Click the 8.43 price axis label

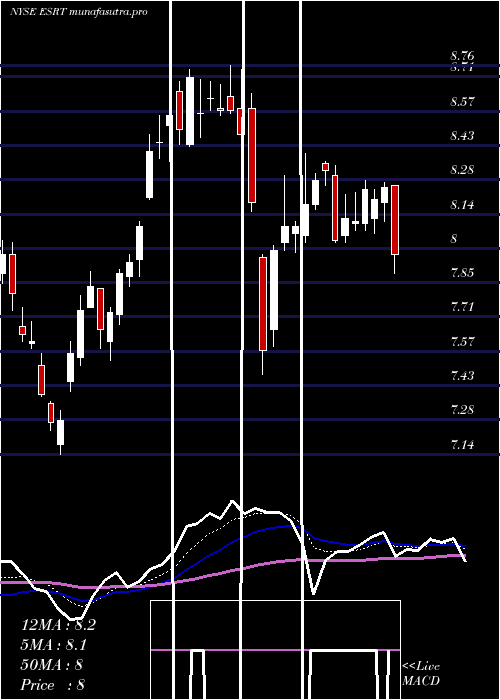coord(462,136)
